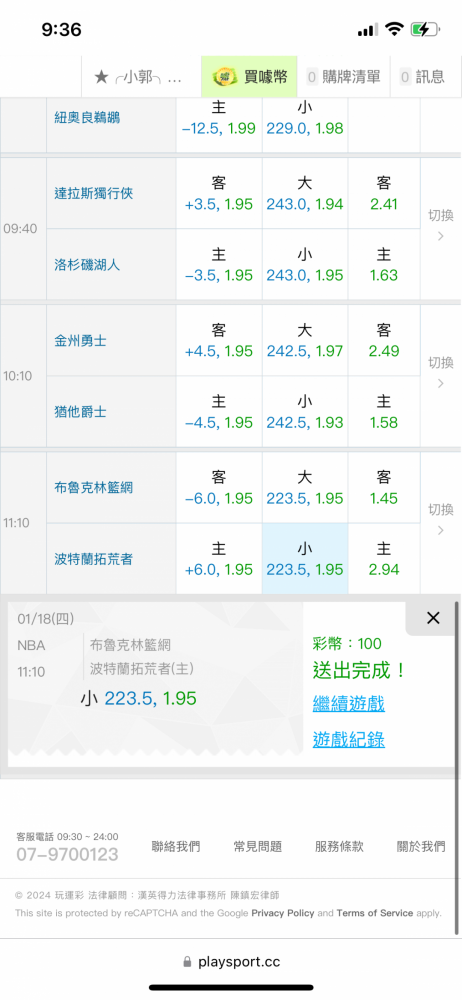Tap the 買噱幣 coin icon
Viewport: 462px width, 1000px height.
[x=224, y=77]
